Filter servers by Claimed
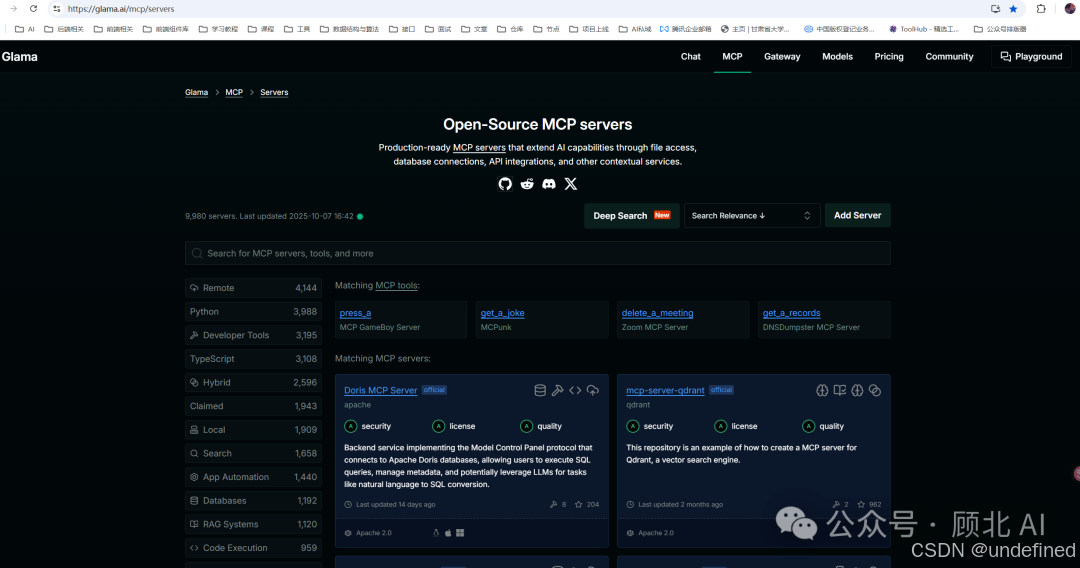This screenshot has height=568, width=1080. coord(253,406)
